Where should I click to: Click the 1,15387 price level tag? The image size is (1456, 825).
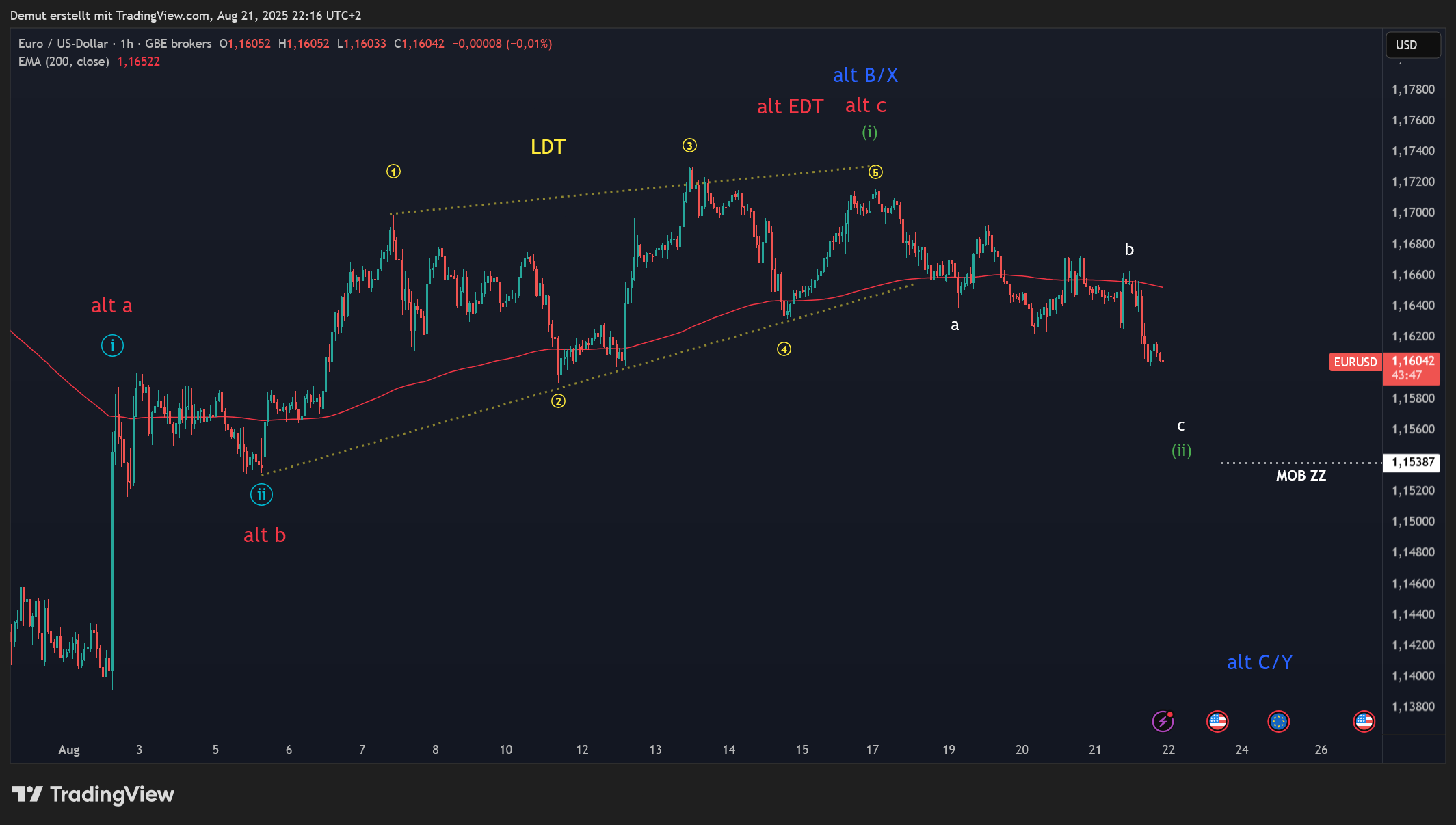[x=1412, y=462]
